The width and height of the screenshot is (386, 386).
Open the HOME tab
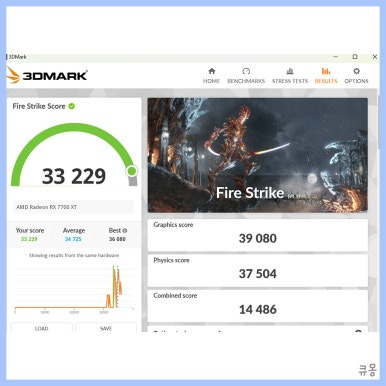(211, 75)
